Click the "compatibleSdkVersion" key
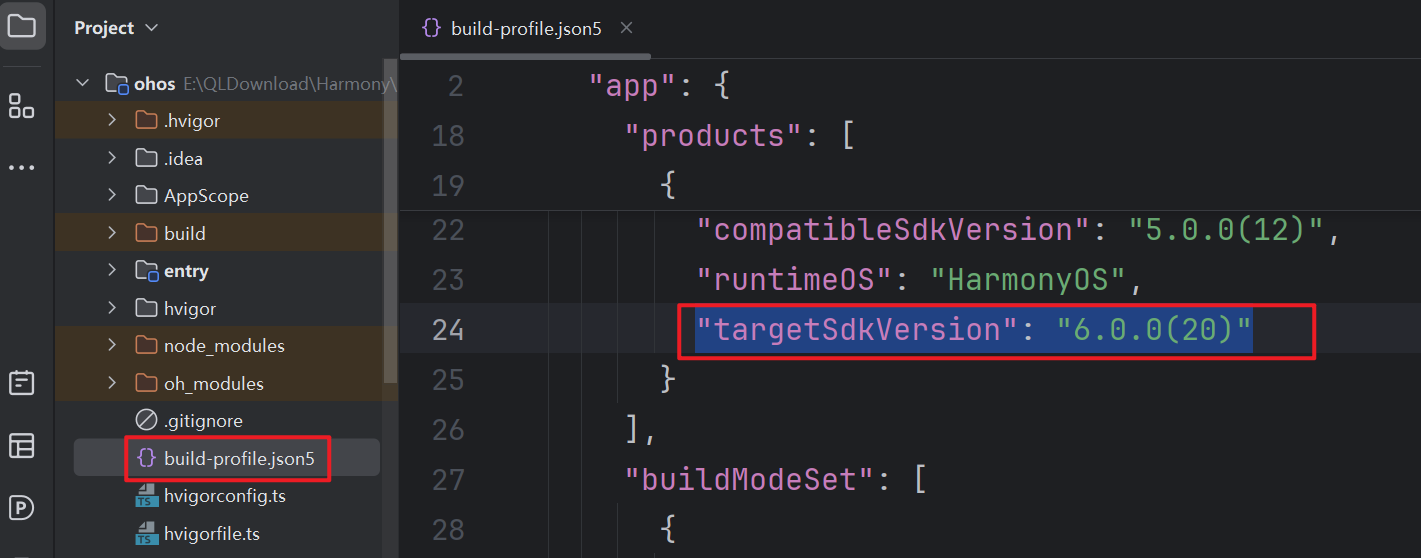This screenshot has width=1421, height=558. [x=894, y=230]
